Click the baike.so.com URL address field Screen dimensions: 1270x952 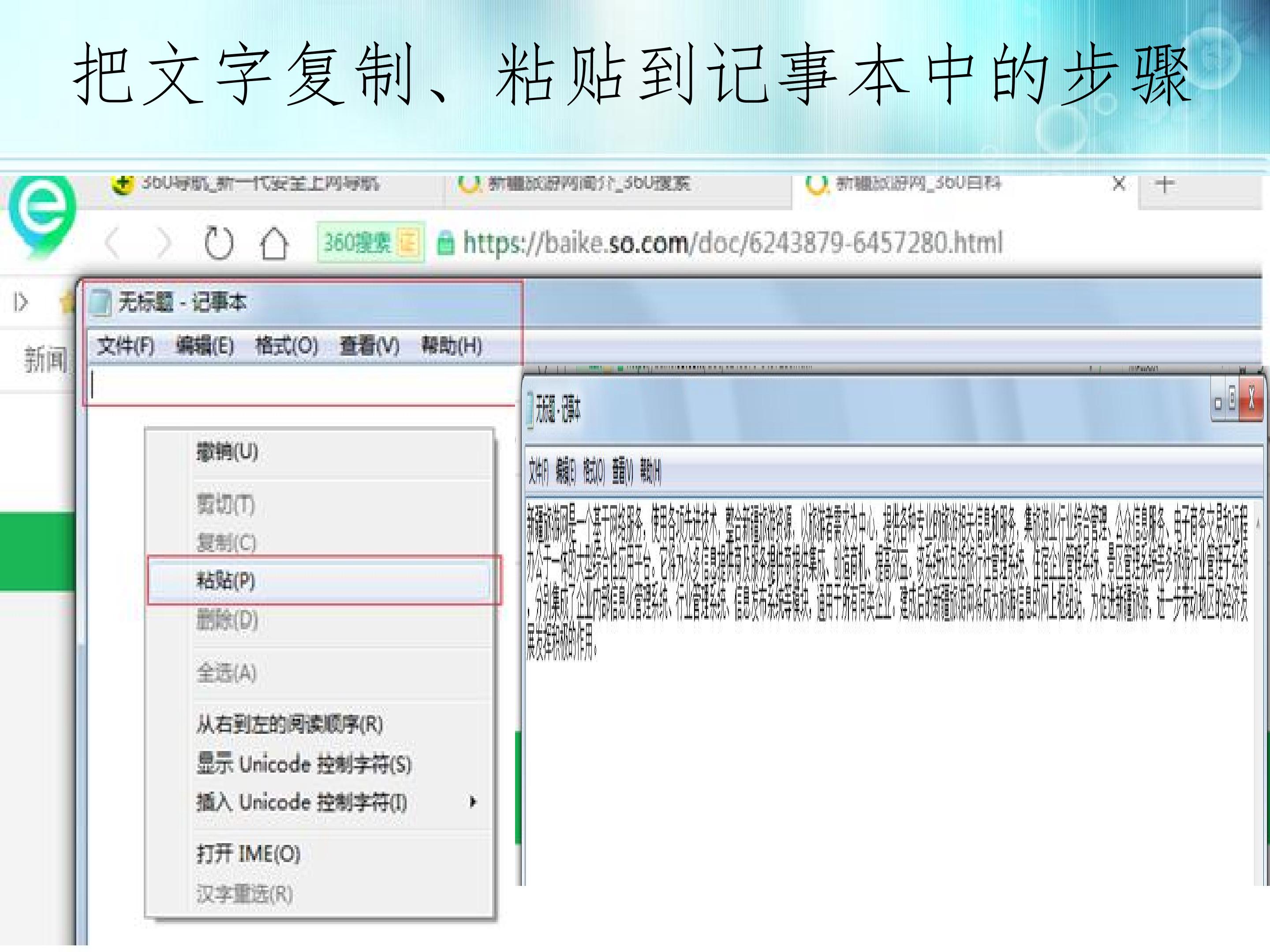(x=732, y=243)
